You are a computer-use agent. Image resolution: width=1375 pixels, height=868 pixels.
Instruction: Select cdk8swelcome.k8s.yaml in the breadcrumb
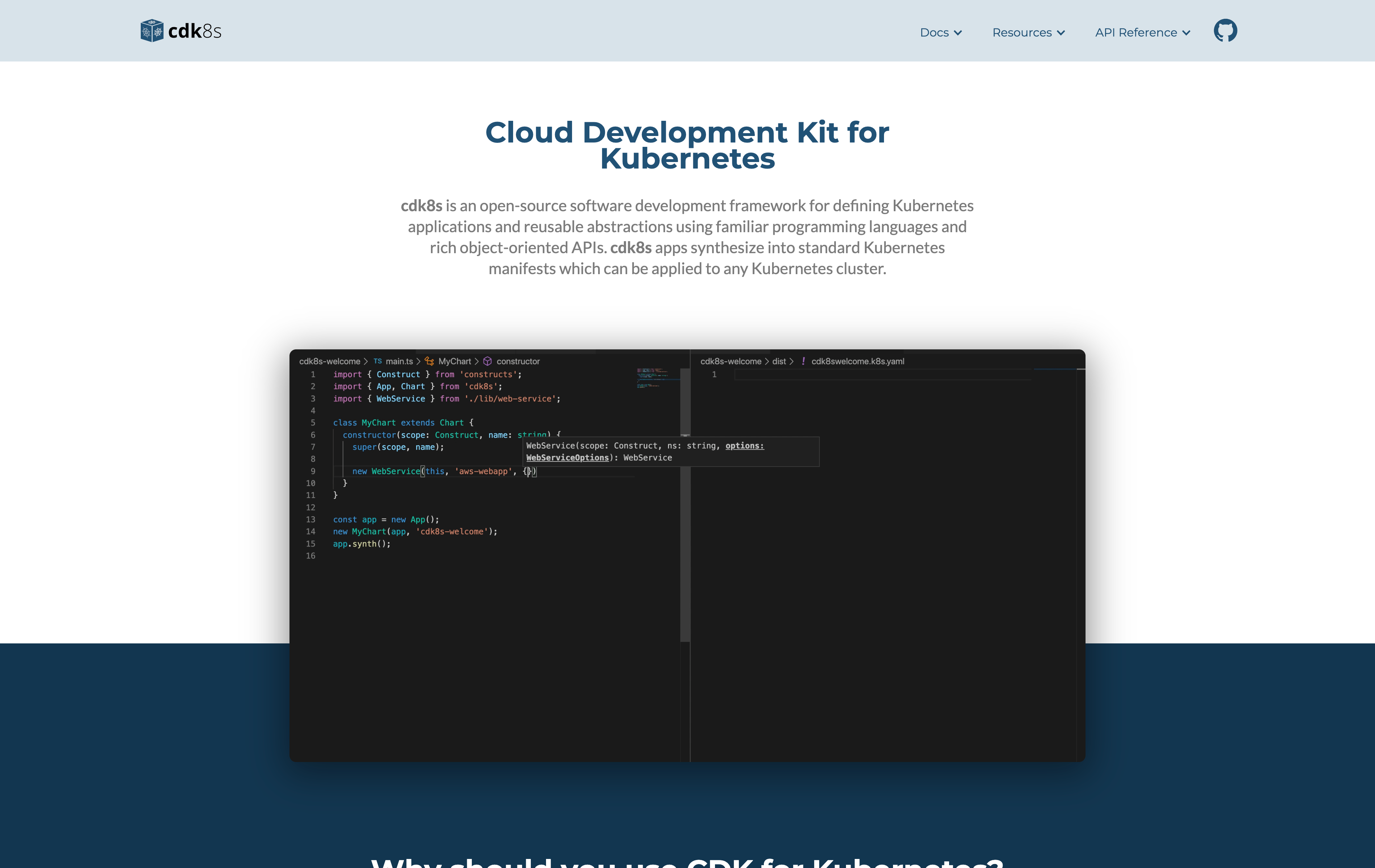click(858, 361)
